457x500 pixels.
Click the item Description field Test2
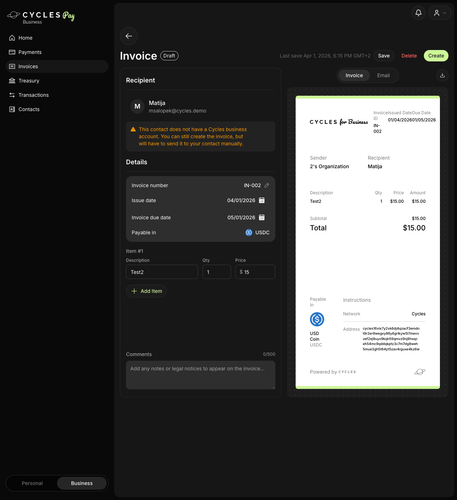coord(162,272)
